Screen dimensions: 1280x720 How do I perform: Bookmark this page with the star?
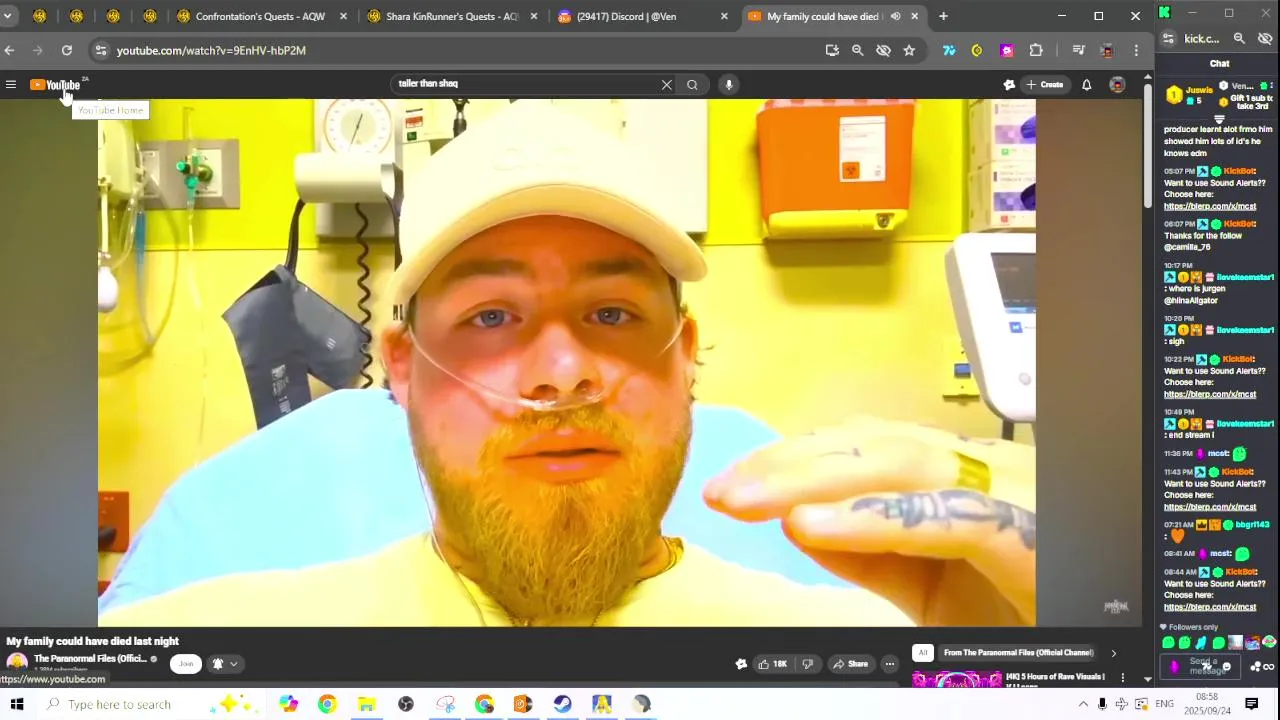(x=909, y=50)
